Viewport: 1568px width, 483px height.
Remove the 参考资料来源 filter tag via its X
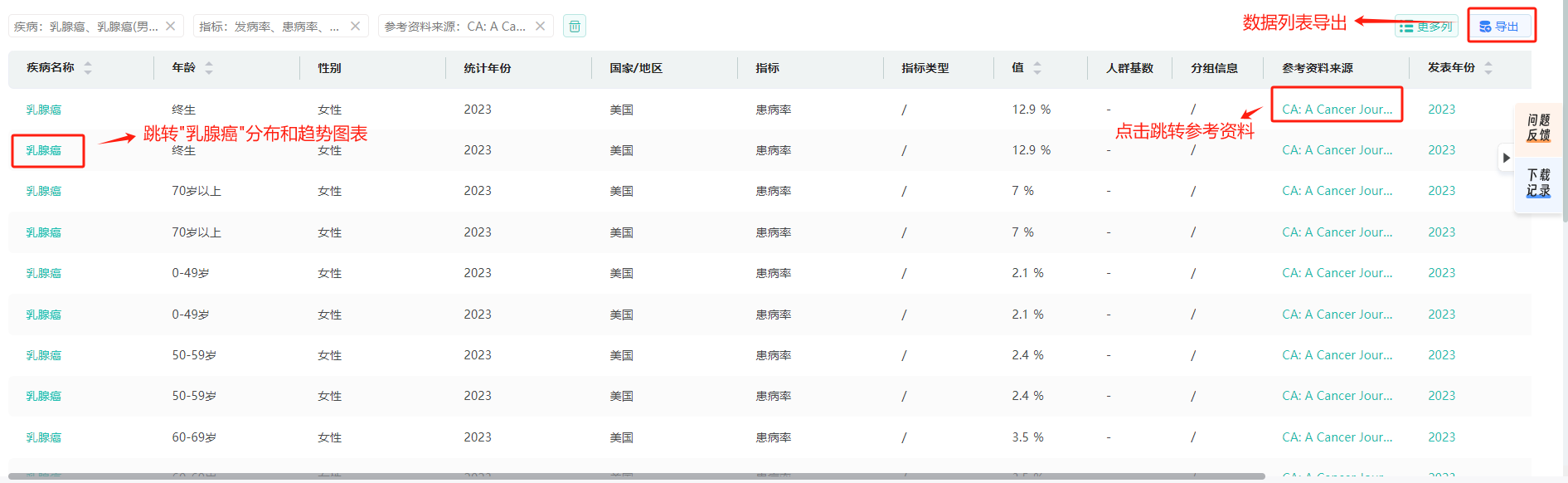click(x=540, y=27)
